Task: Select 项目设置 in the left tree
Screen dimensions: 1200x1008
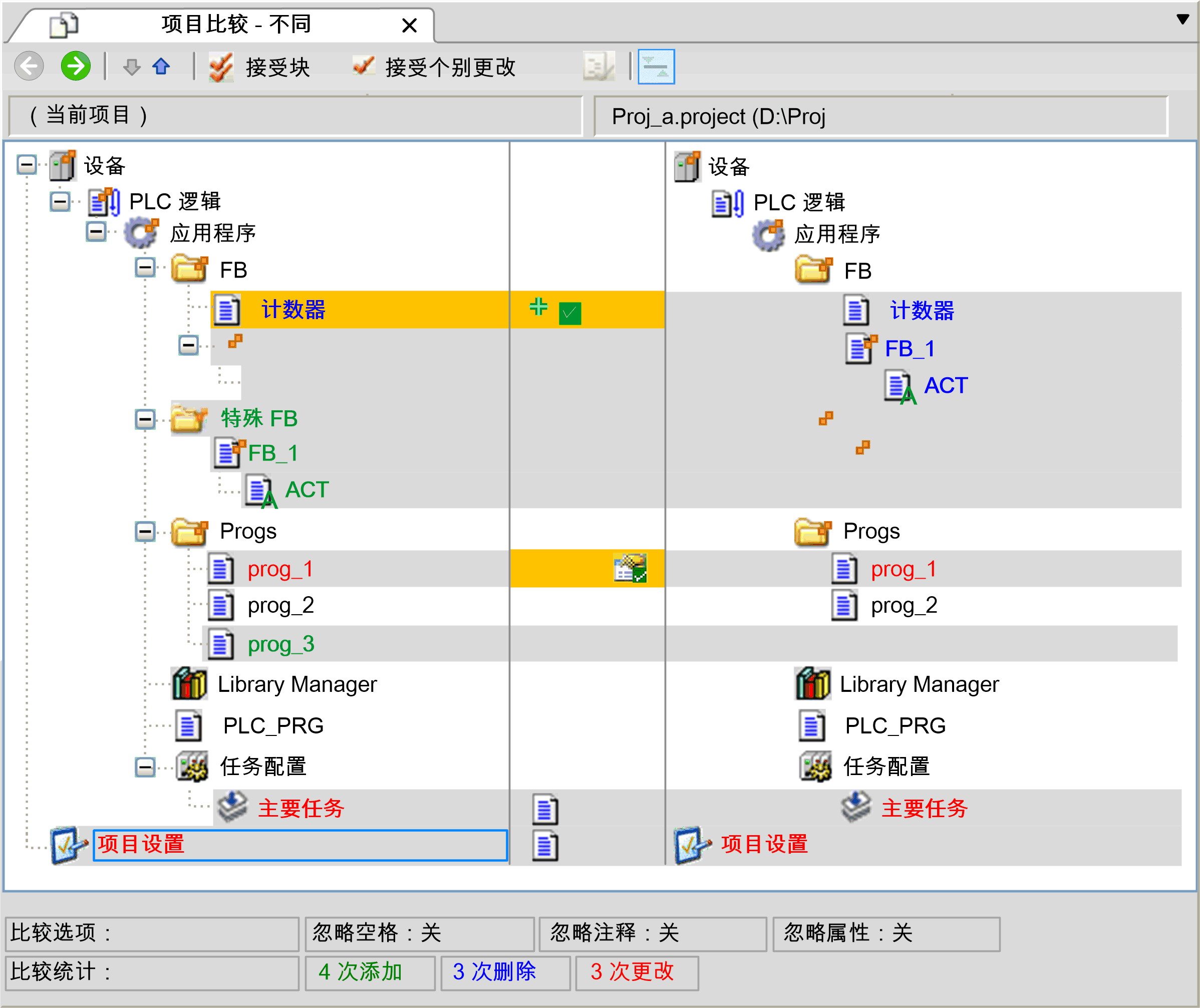Action: pyautogui.click(x=300, y=845)
